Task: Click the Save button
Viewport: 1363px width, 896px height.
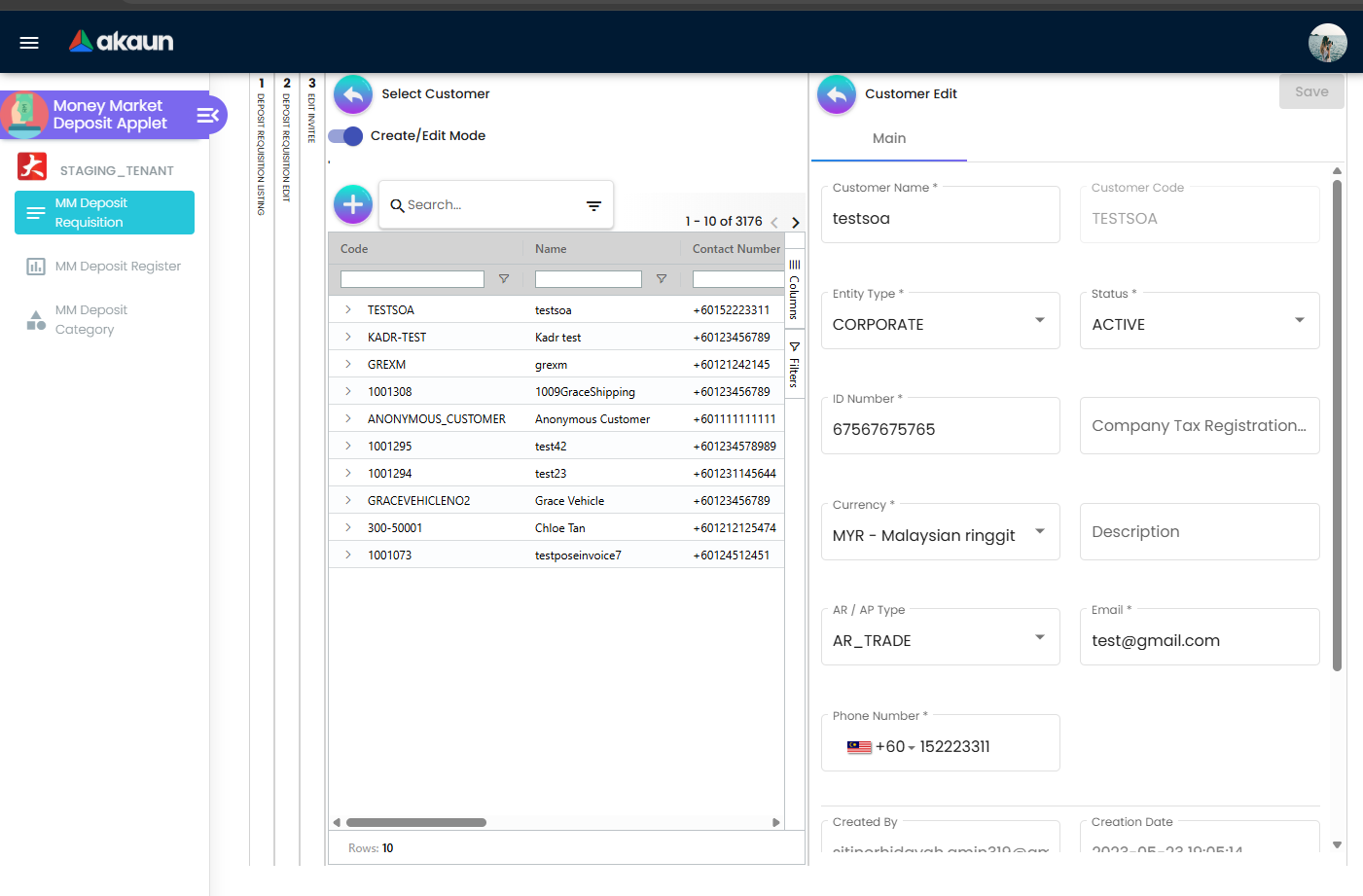Action: [1310, 91]
